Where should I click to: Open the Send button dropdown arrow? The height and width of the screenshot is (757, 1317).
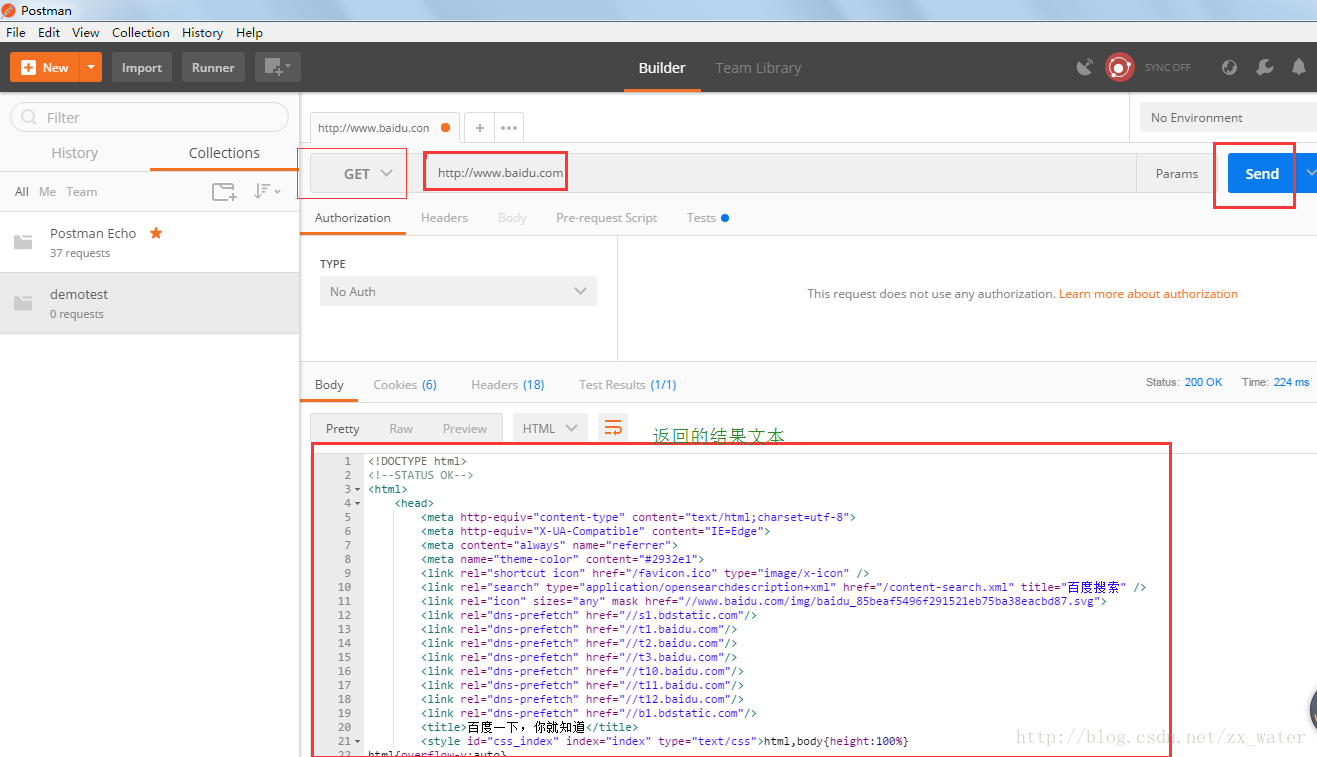click(x=1310, y=173)
